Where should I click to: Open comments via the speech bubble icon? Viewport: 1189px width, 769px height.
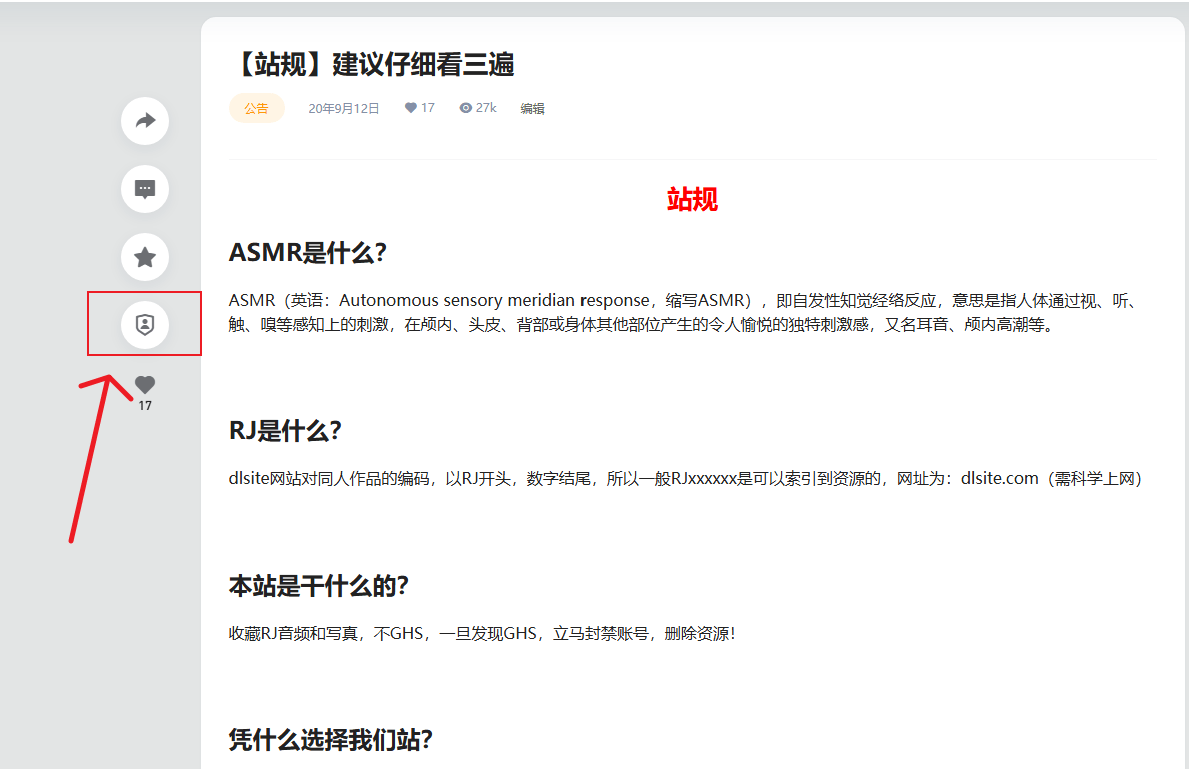point(145,189)
